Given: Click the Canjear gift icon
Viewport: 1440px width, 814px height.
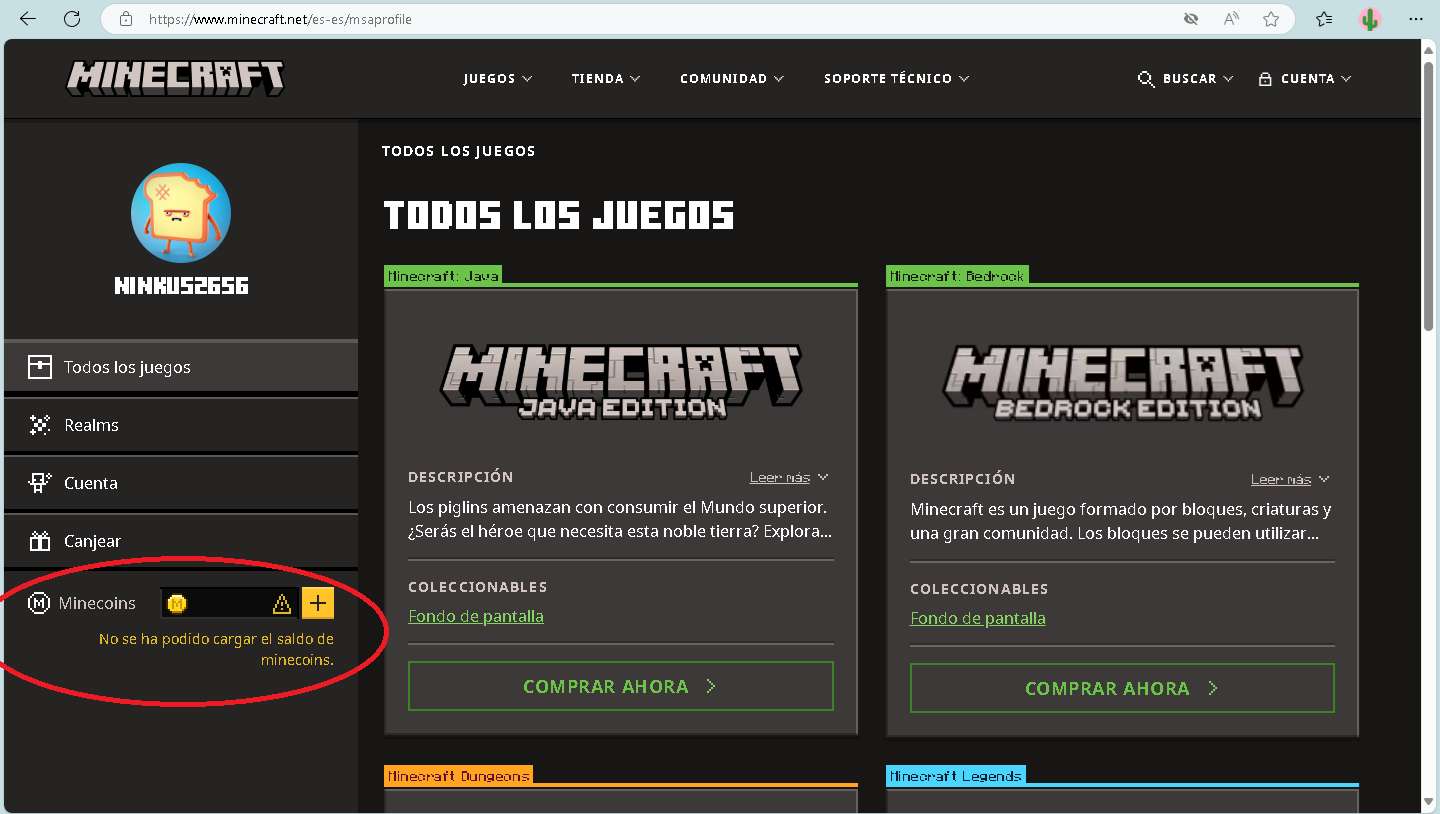Looking at the screenshot, I should (39, 541).
